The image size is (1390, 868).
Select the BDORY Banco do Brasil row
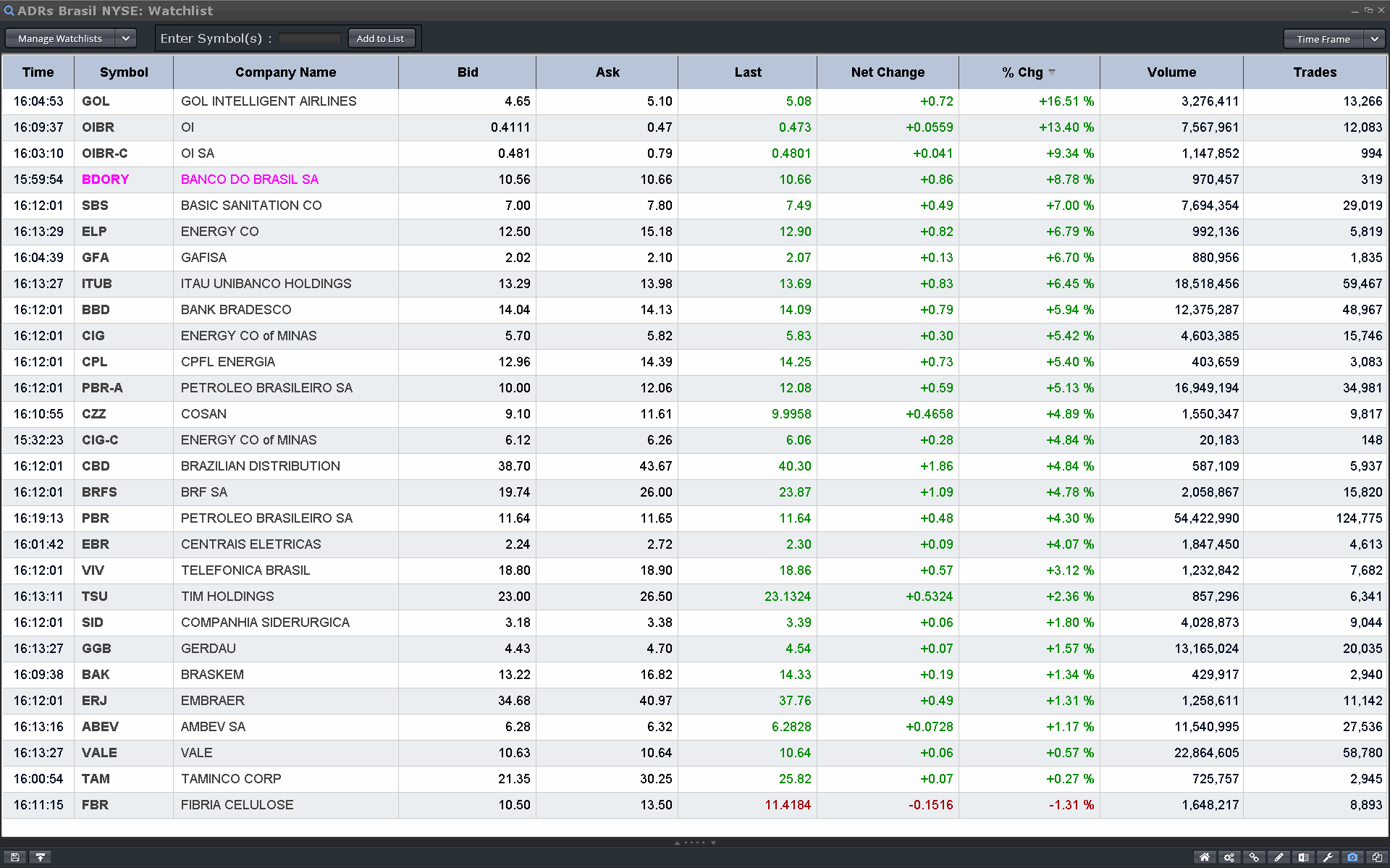tap(250, 180)
